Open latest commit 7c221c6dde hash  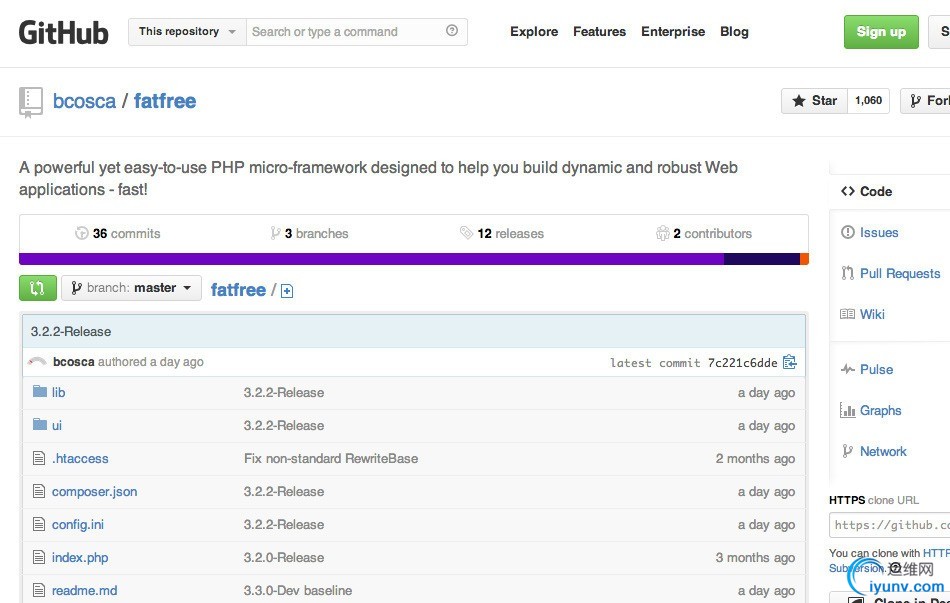(x=742, y=362)
